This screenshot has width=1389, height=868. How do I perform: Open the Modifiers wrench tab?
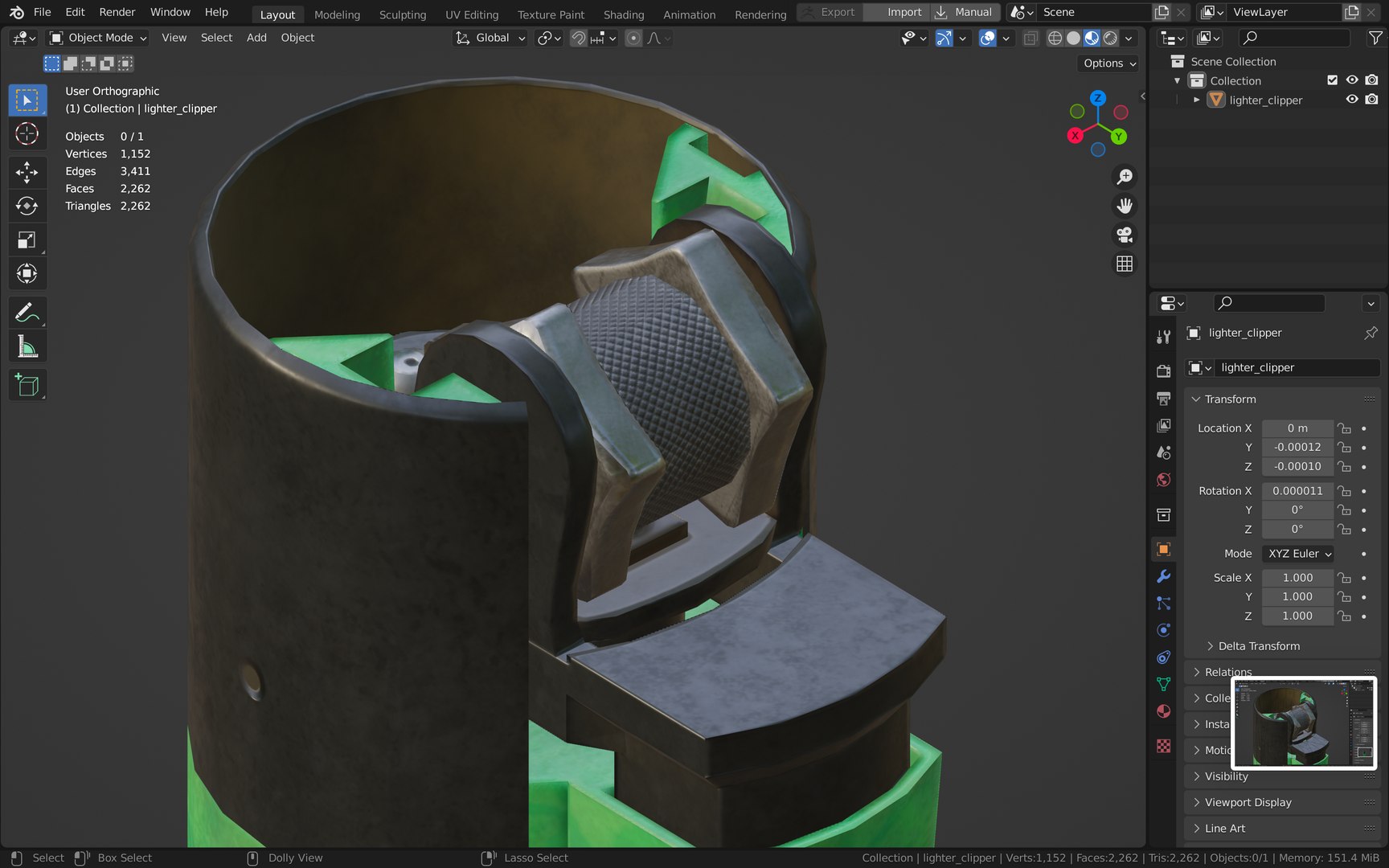click(1163, 576)
